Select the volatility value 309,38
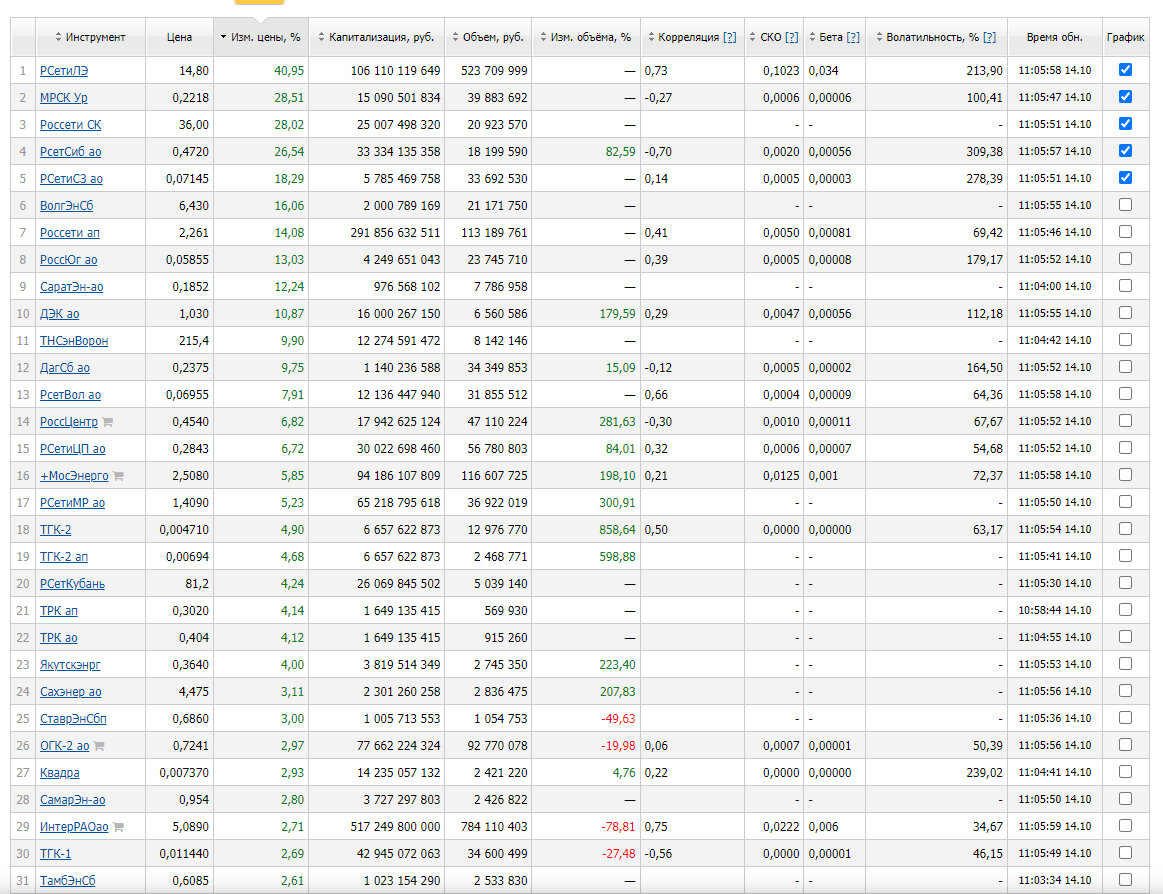 (x=984, y=152)
